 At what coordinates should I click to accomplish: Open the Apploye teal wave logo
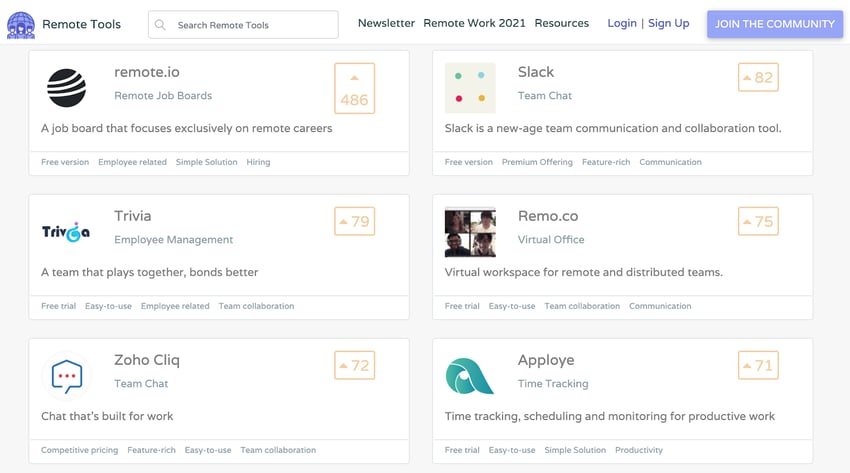[x=469, y=376]
